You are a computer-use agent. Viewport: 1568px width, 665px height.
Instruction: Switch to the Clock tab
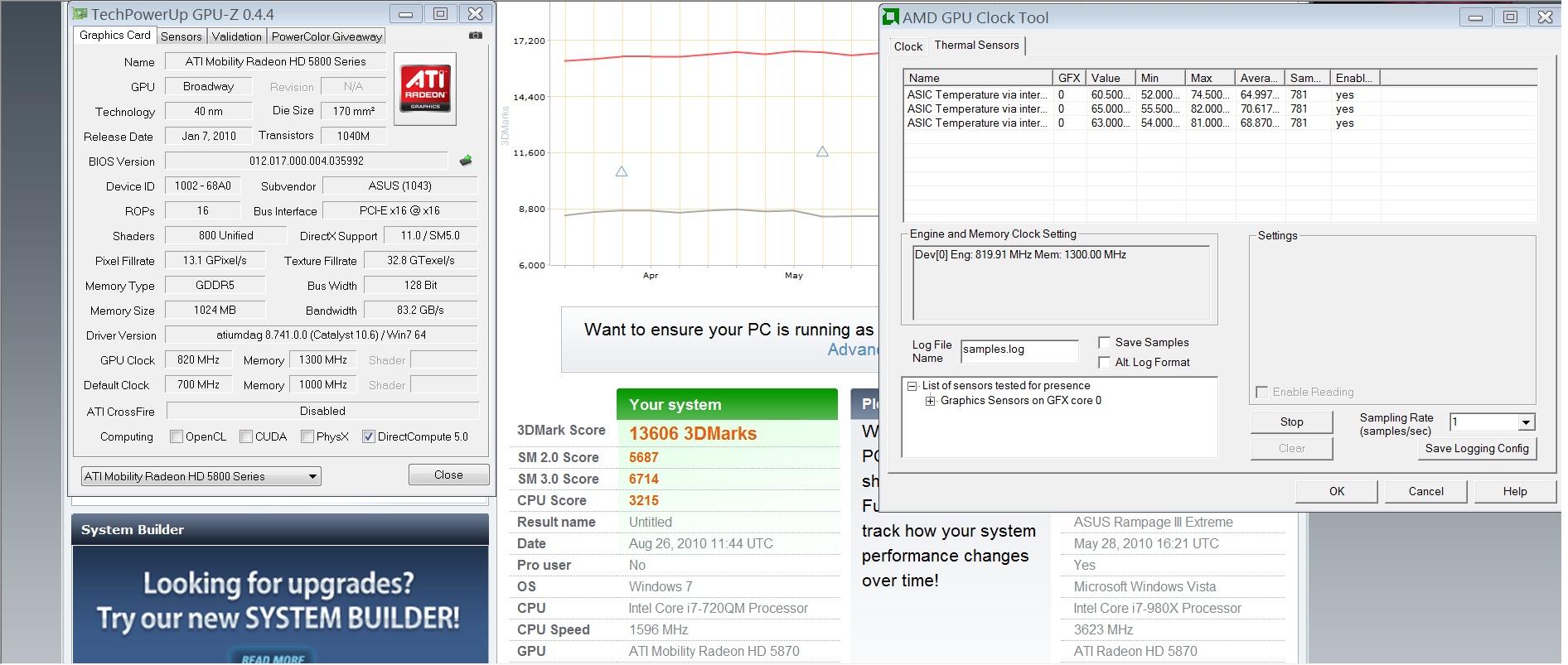(907, 46)
